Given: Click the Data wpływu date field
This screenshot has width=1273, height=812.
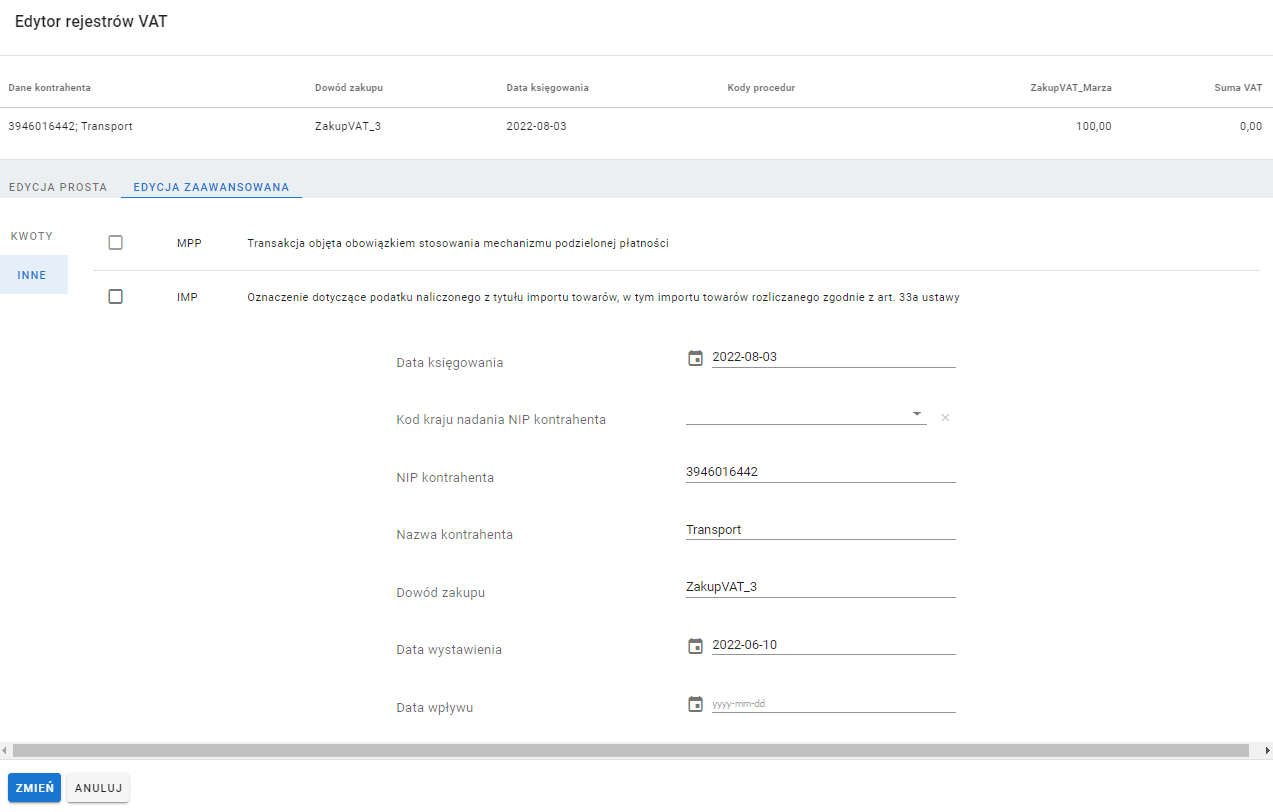Looking at the screenshot, I should (832, 704).
